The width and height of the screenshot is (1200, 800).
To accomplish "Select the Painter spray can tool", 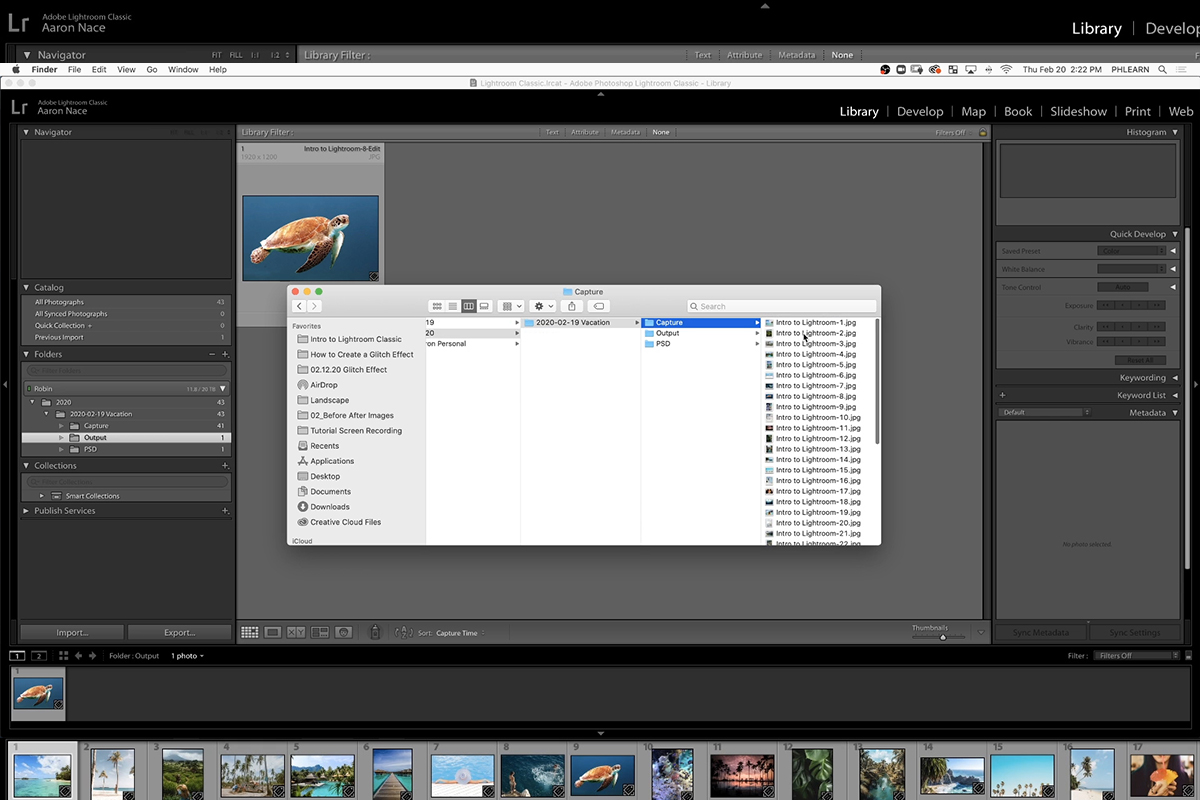I will pyautogui.click(x=375, y=632).
